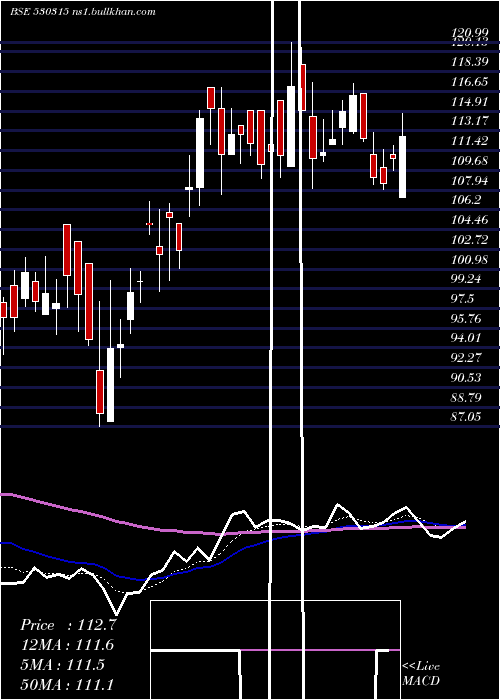The image size is (500, 700).
Task: Click the 5MA : 111.5 readout
Action: coord(62,664)
